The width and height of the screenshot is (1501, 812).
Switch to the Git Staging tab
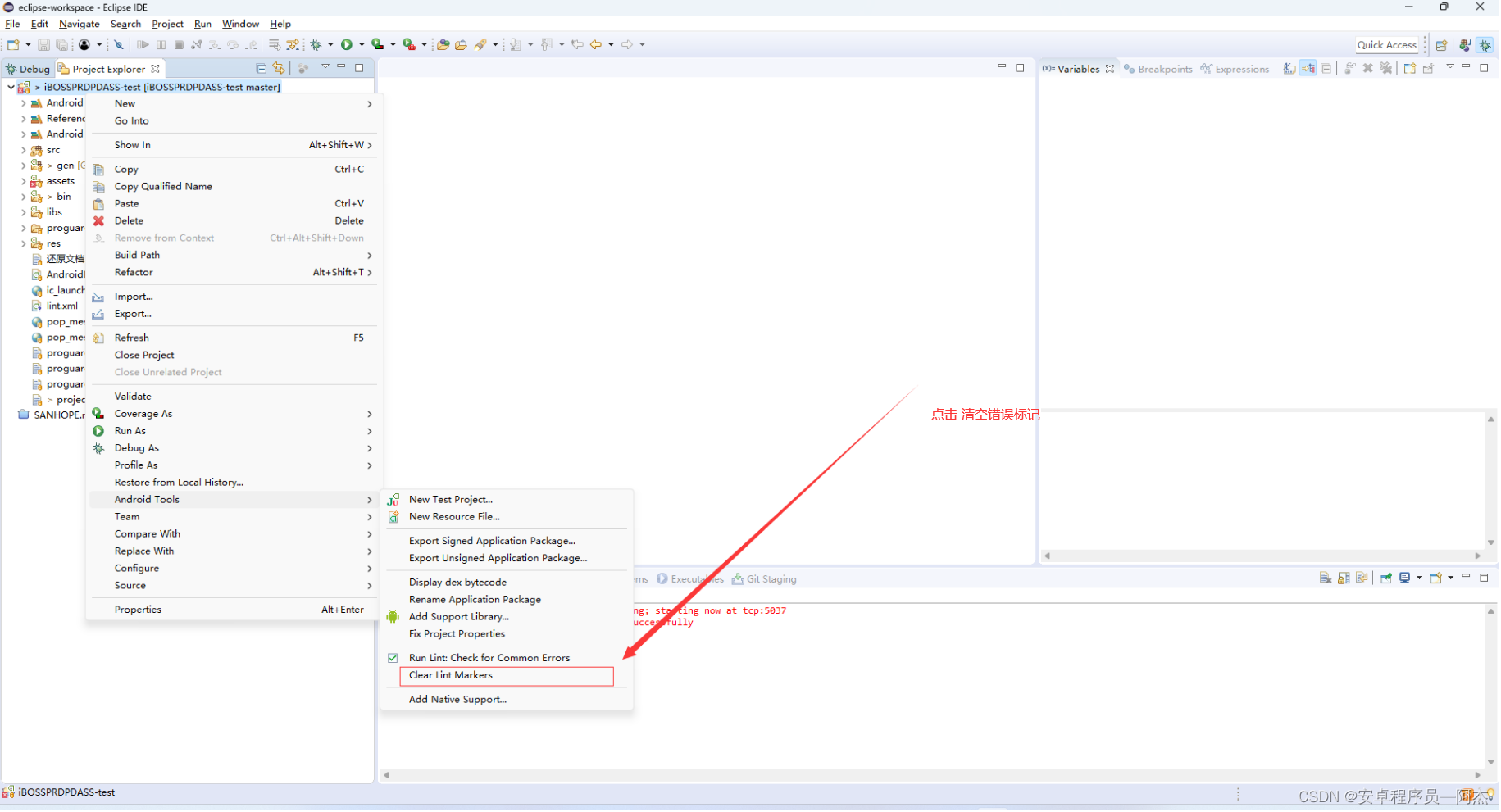point(765,579)
